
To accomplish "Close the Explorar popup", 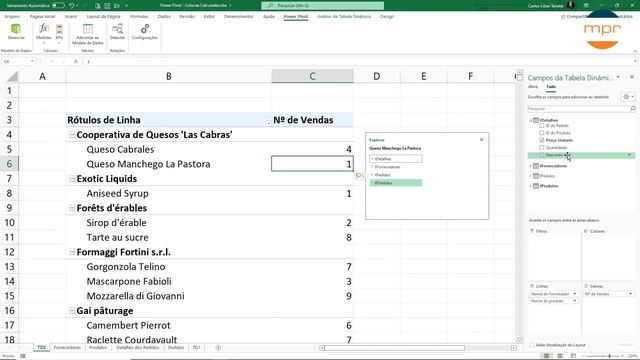I will click(x=482, y=140).
